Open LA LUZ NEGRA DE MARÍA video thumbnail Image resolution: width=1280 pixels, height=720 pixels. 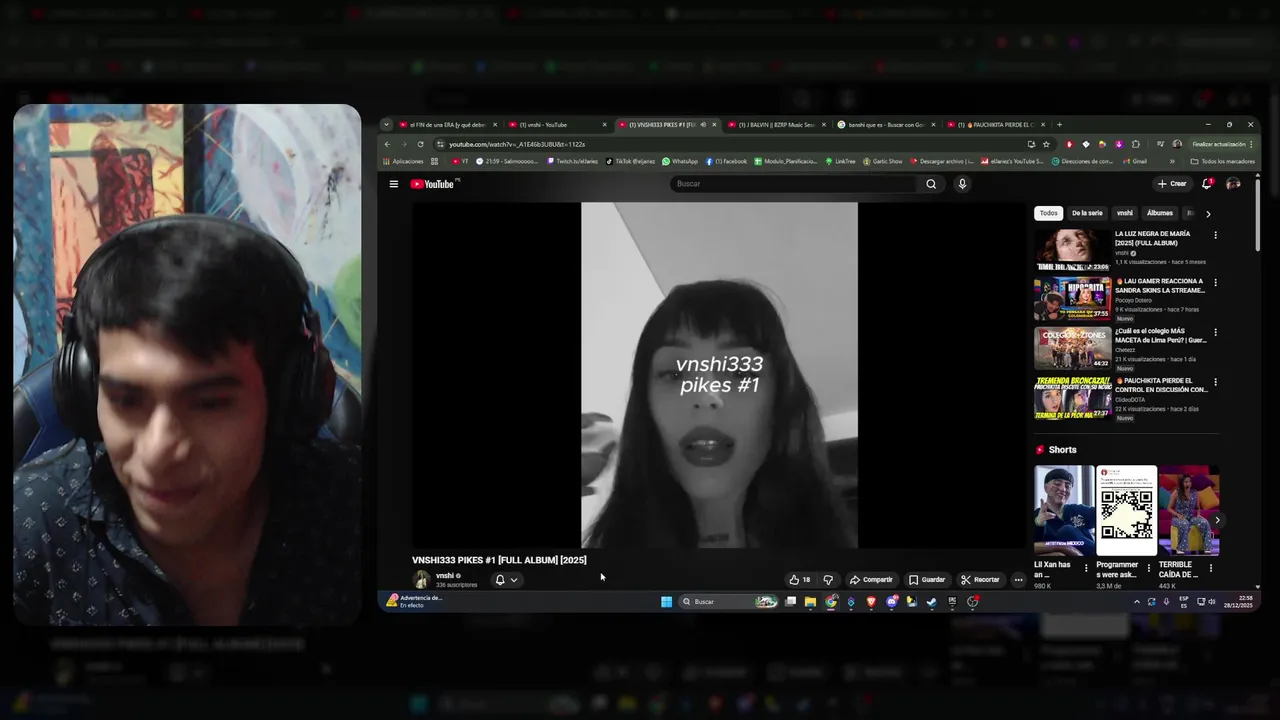[x=1072, y=251]
